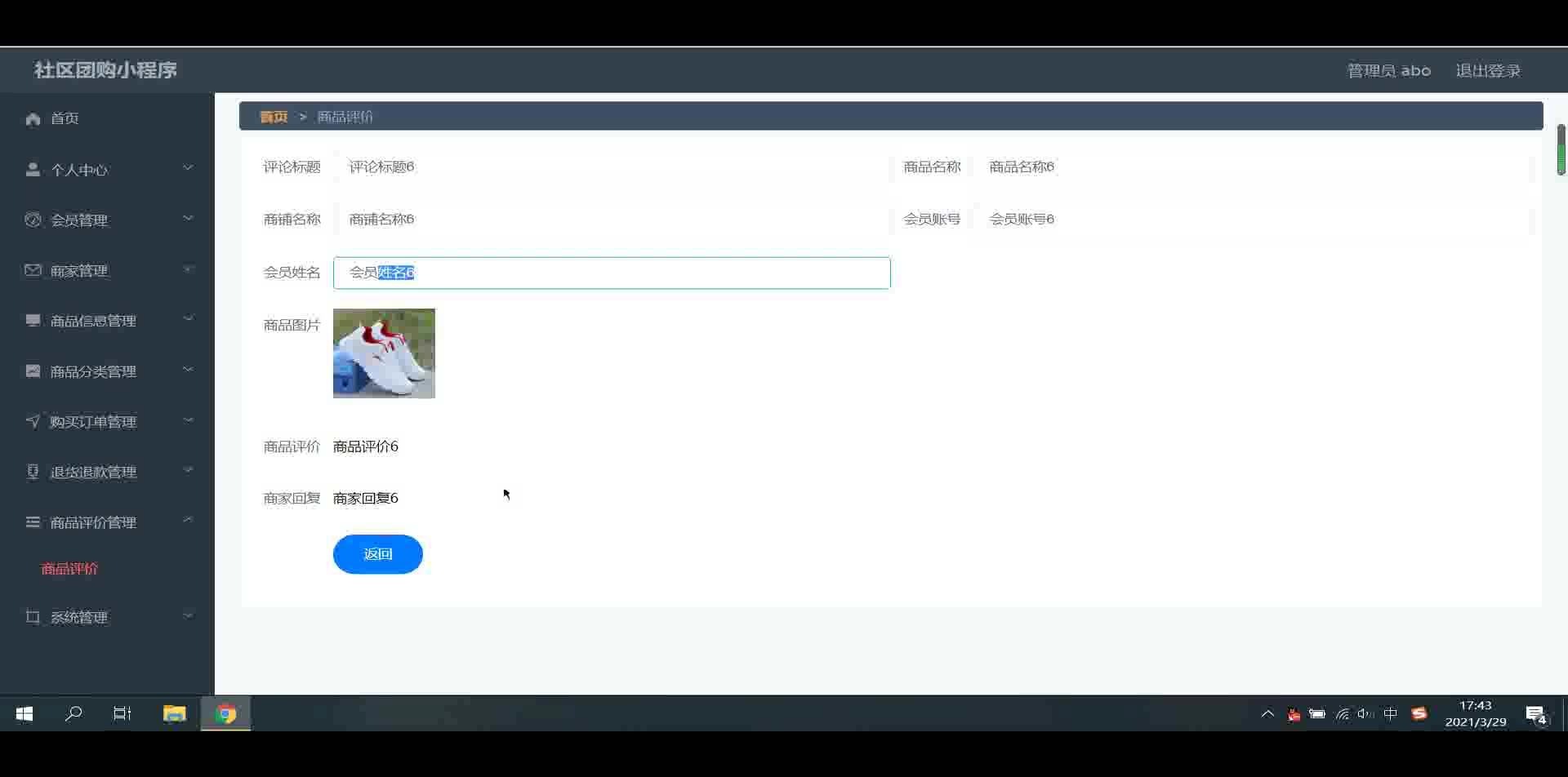
Task: Expand the 商品信息管理 menu chevron
Action: [x=188, y=318]
